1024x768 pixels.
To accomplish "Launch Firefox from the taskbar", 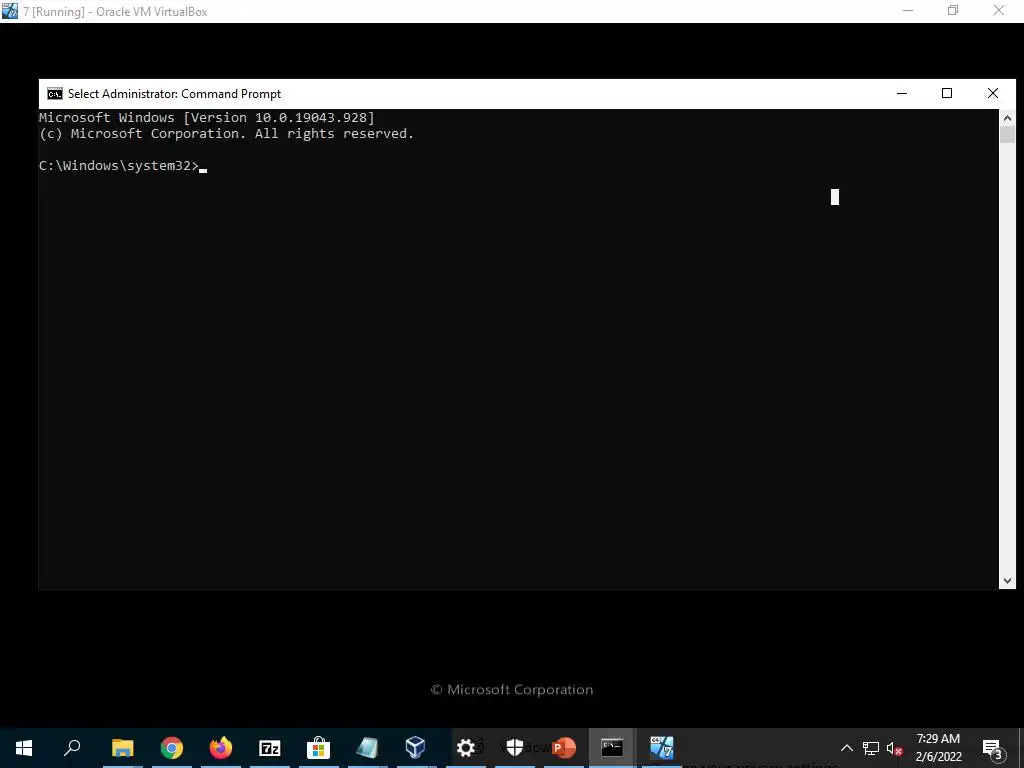I will 221,747.
